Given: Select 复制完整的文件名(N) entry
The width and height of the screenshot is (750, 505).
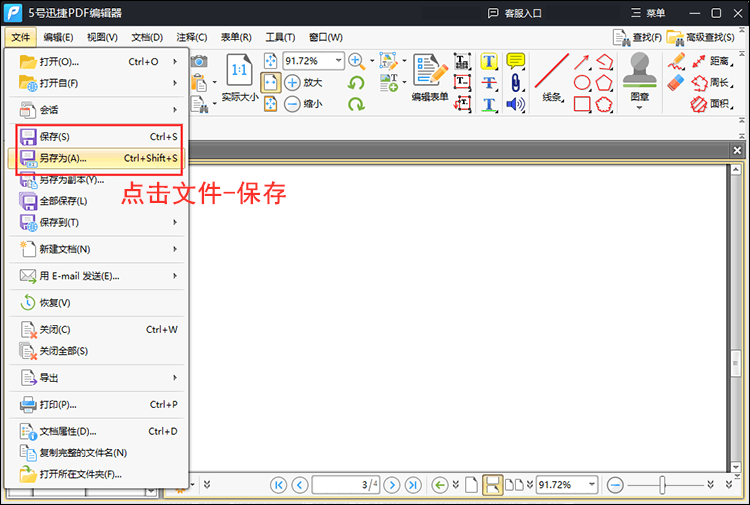Looking at the screenshot, I should (x=97, y=453).
